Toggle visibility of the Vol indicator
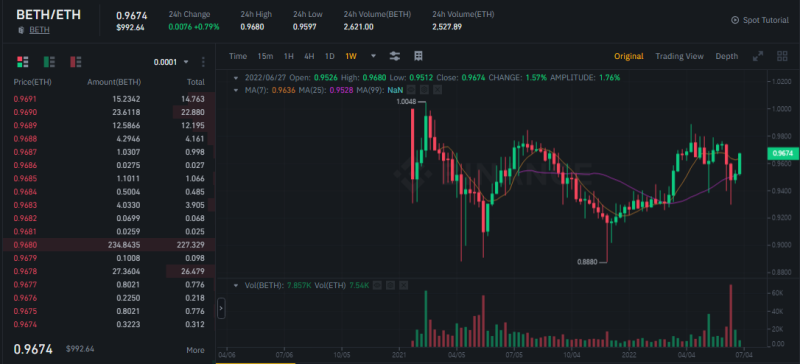 (x=378, y=285)
